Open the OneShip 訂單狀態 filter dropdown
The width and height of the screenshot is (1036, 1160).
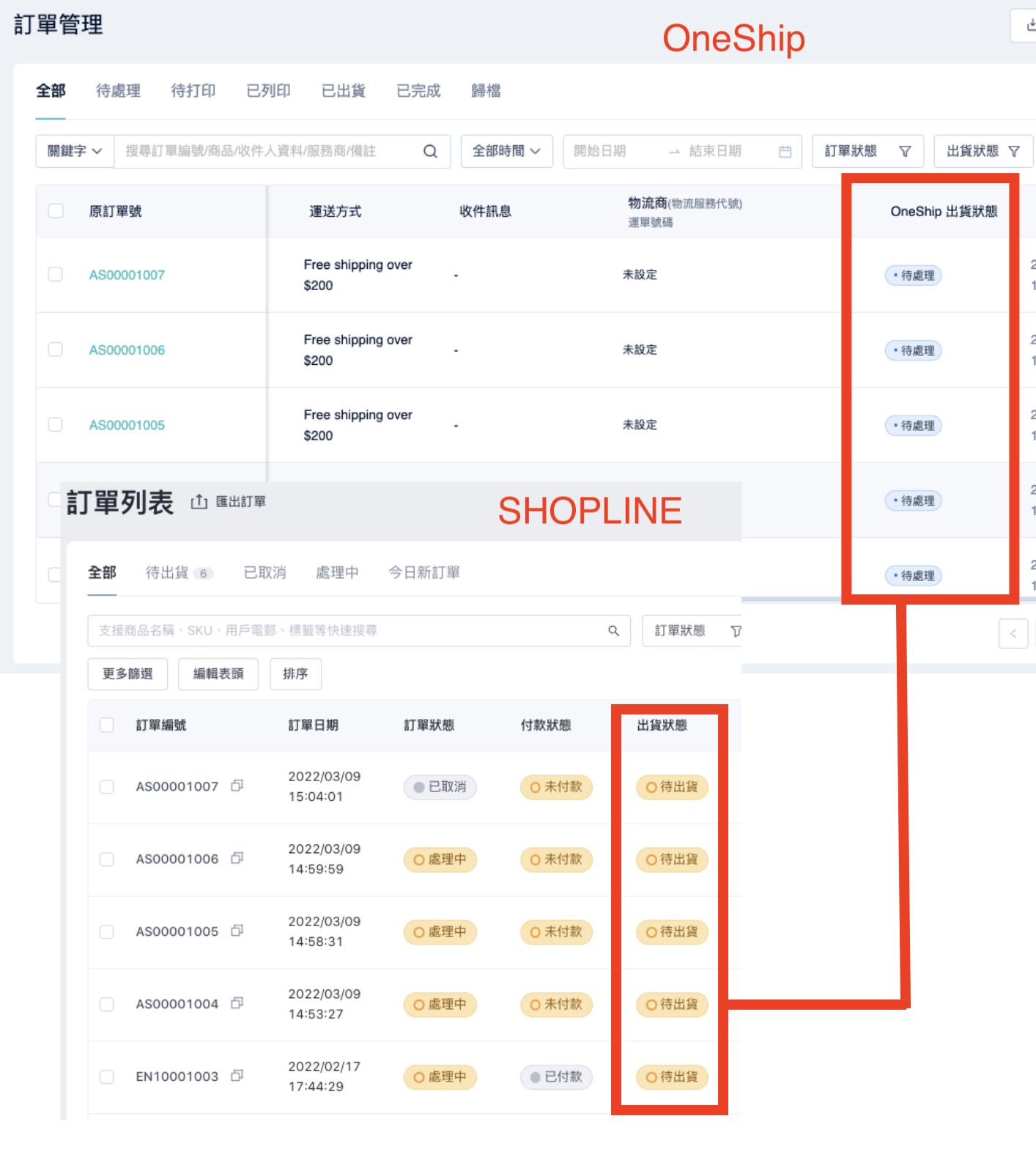[x=867, y=151]
